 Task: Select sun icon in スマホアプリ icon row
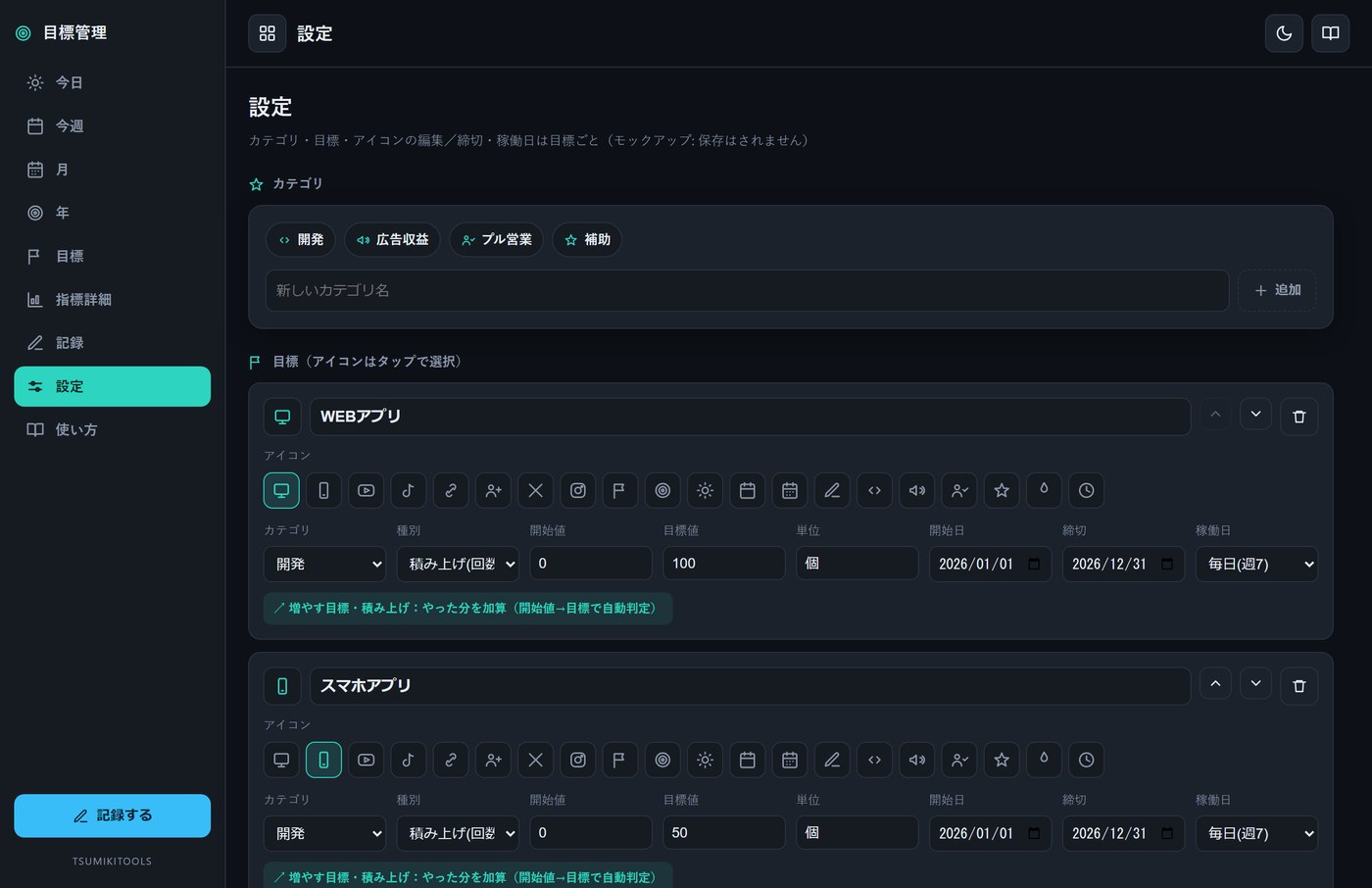pyautogui.click(x=705, y=760)
